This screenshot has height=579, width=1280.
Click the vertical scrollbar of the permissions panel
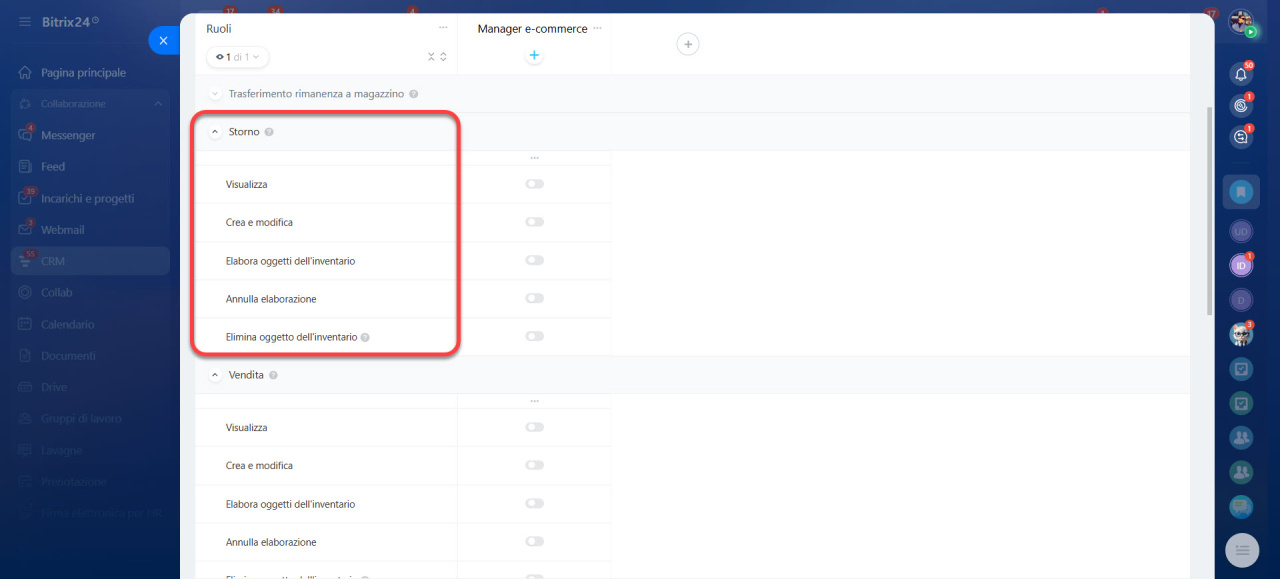tap(1210, 210)
